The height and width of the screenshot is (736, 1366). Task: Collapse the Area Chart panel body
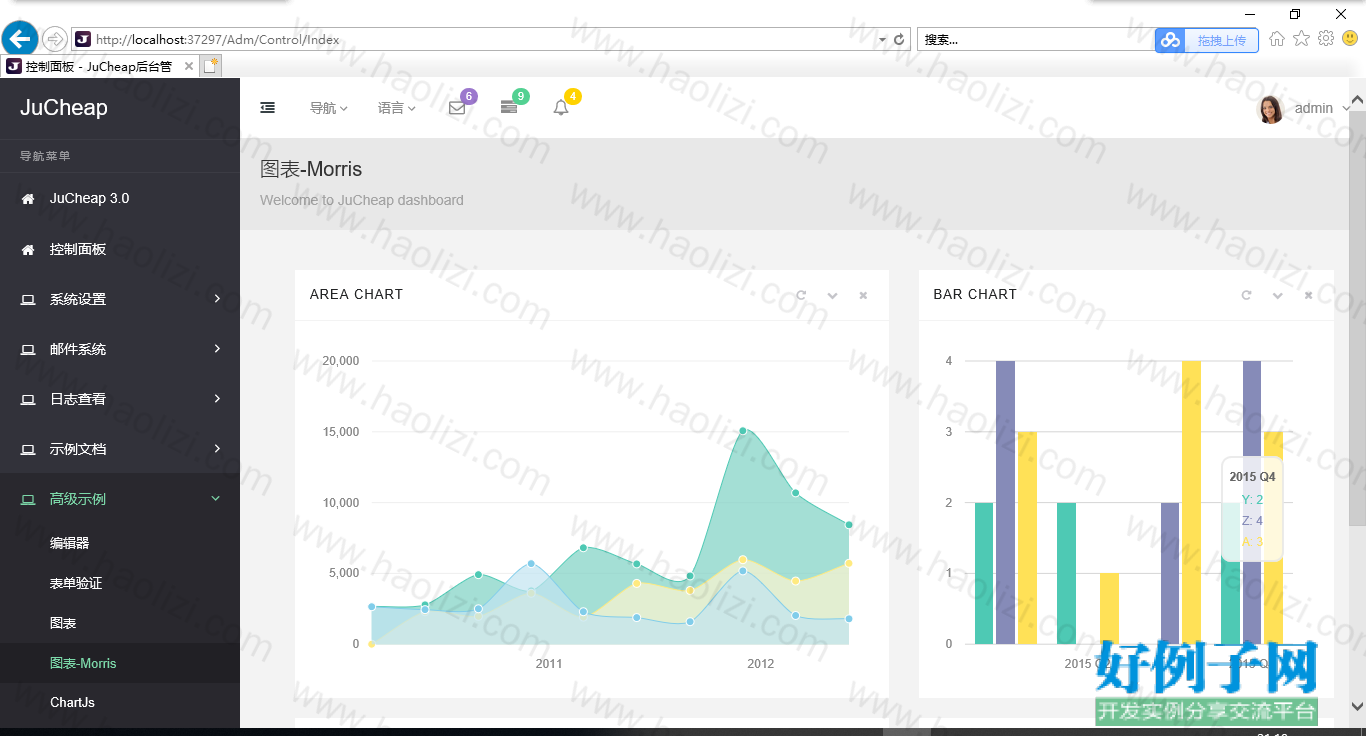(x=832, y=295)
